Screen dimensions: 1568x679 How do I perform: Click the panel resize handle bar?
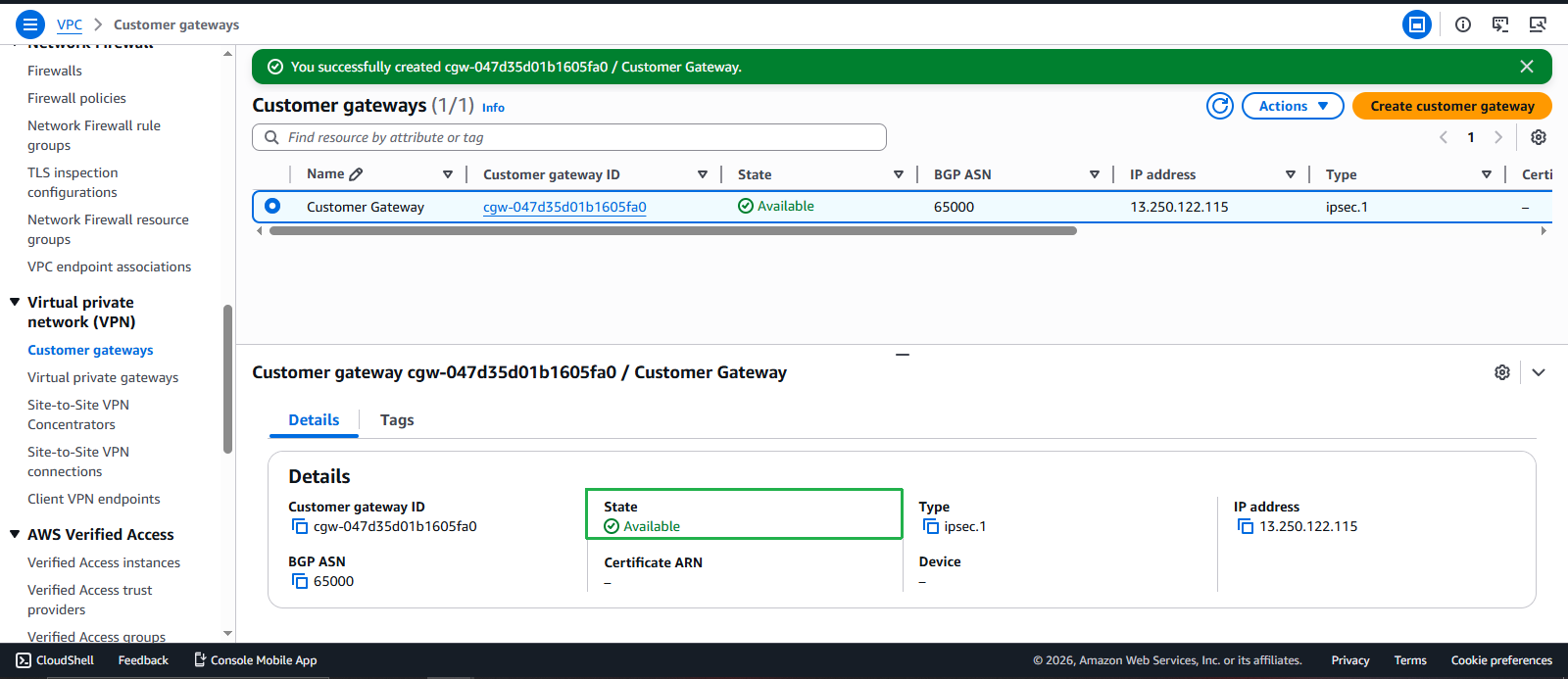click(903, 354)
